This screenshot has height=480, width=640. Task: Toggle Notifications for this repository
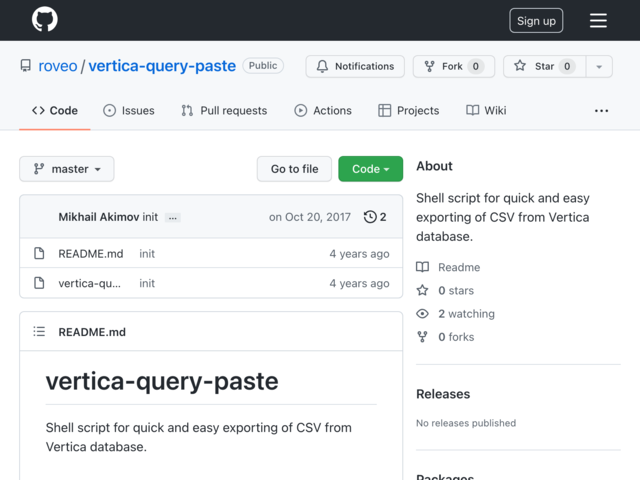pos(355,66)
